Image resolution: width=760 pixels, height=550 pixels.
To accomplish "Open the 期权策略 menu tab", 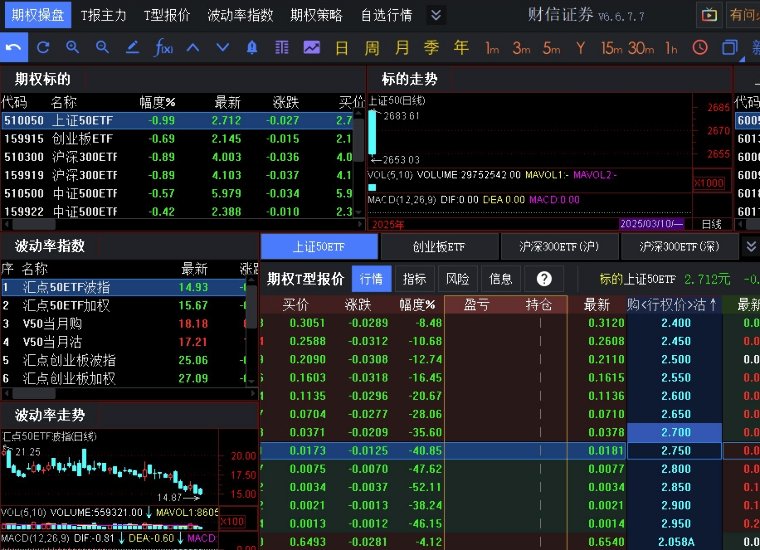I will (x=317, y=16).
